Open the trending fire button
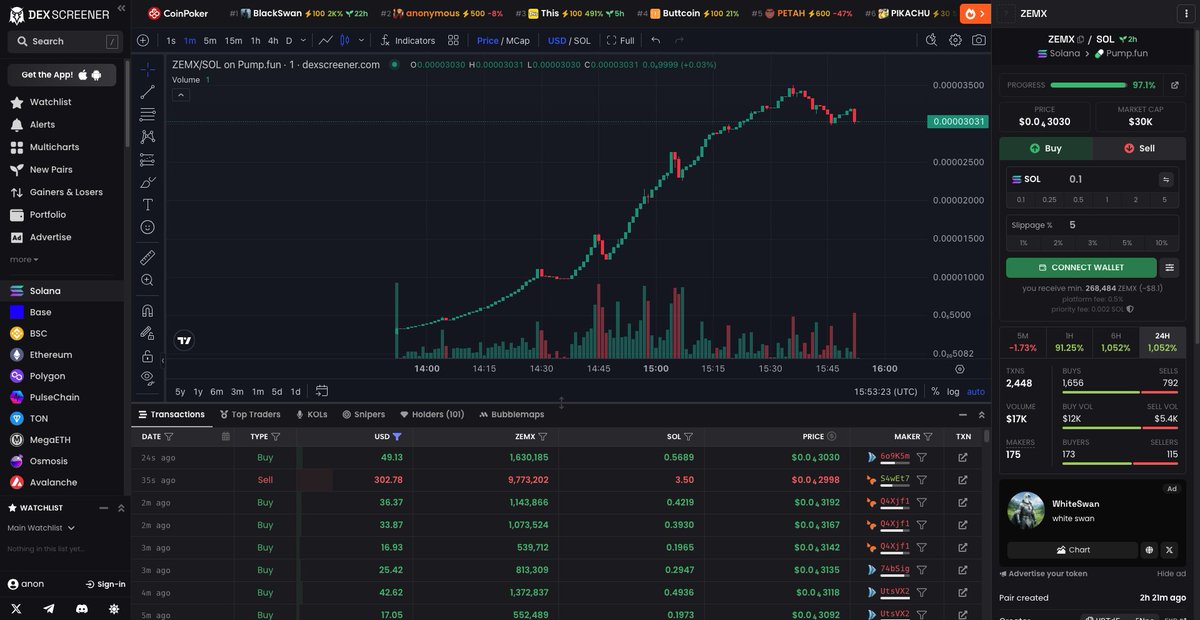This screenshot has height=620, width=1200. (x=974, y=13)
